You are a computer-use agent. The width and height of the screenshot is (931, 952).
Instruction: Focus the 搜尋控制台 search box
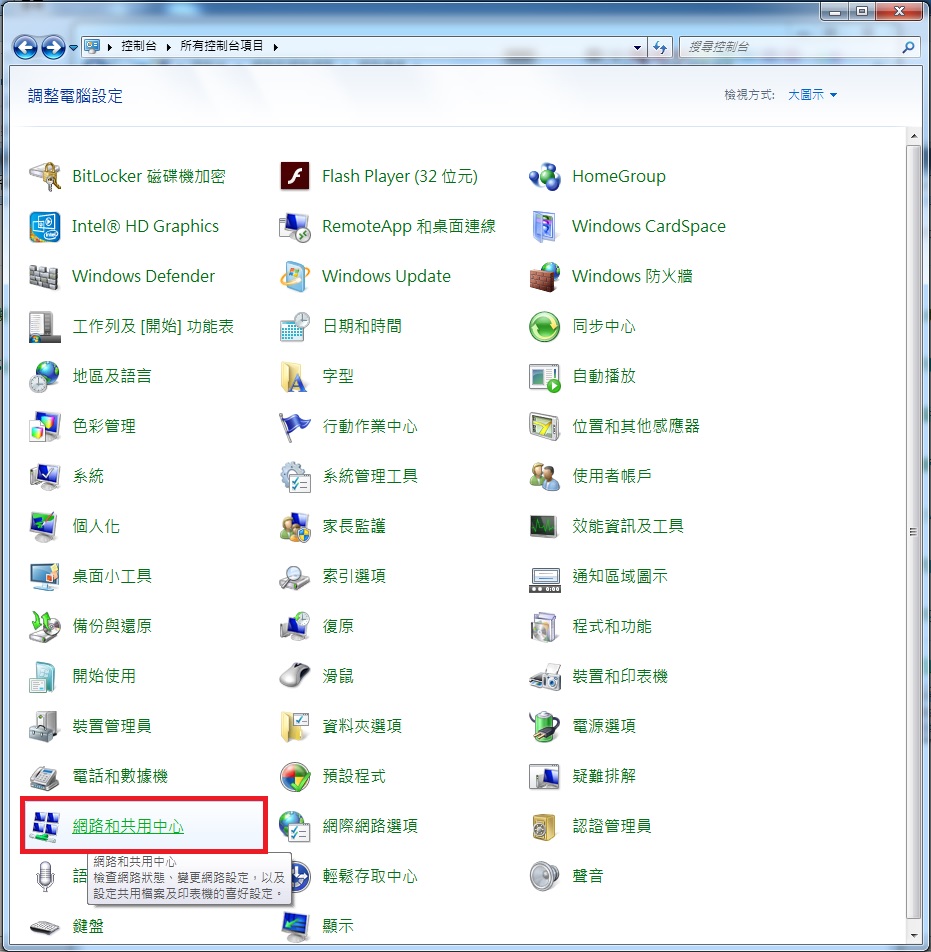pyautogui.click(x=790, y=47)
